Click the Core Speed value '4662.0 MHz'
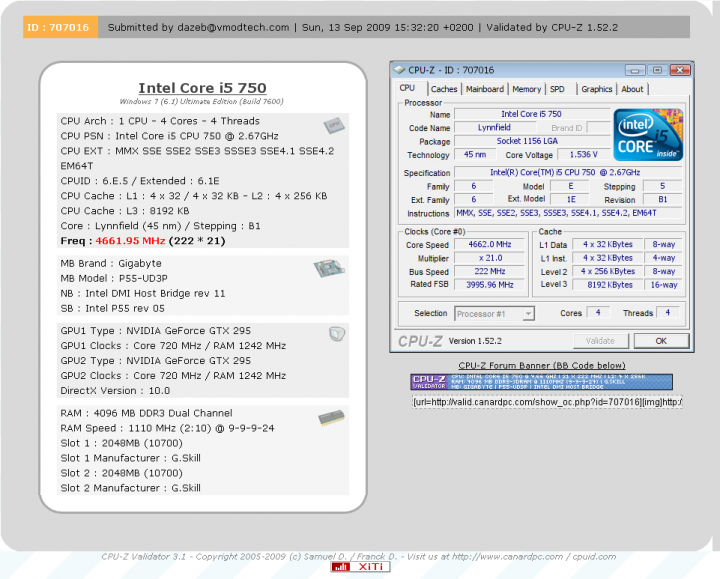The height and width of the screenshot is (579, 720). click(x=489, y=244)
